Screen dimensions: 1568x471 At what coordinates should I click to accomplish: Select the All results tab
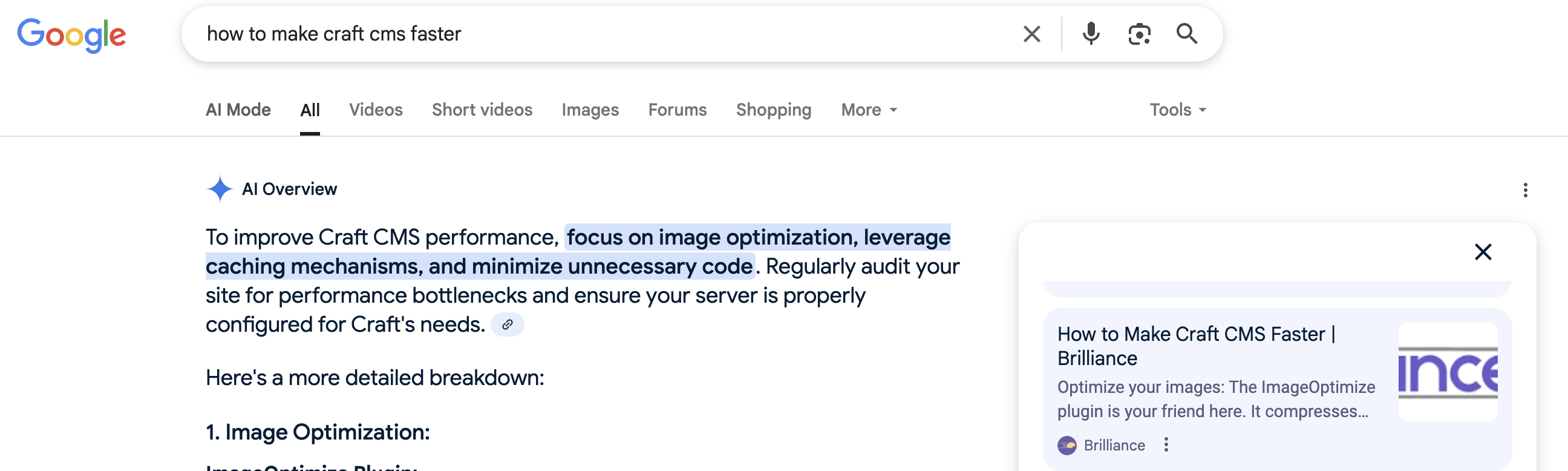(x=310, y=110)
